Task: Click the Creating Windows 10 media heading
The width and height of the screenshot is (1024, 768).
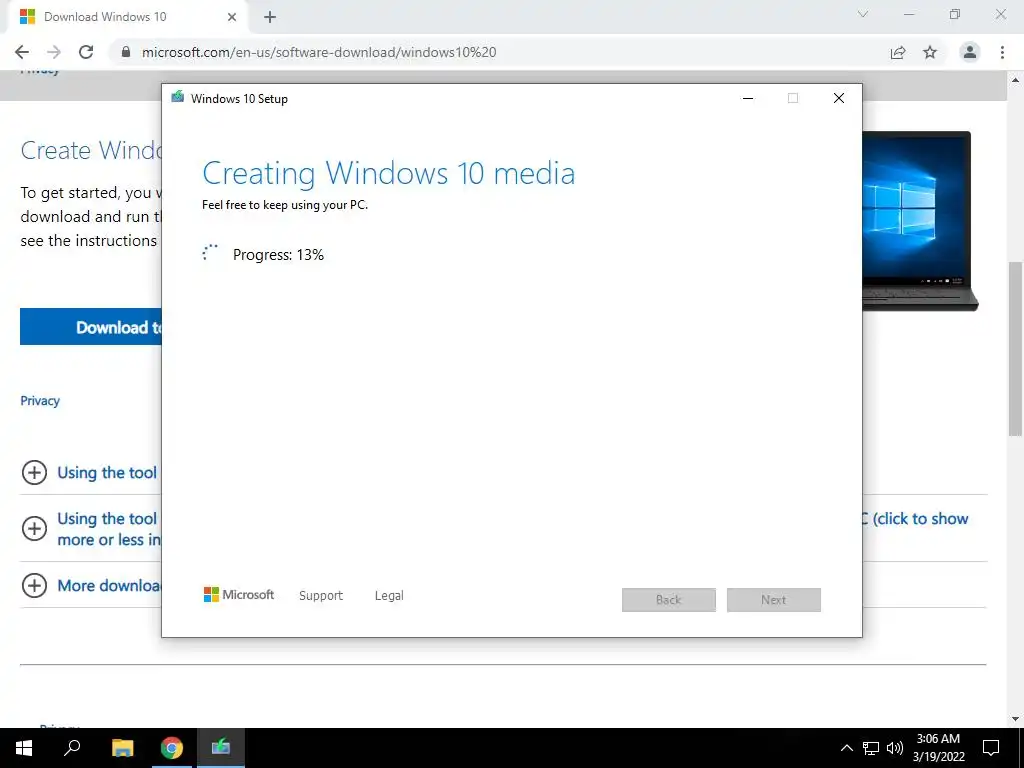Action: 389,173
